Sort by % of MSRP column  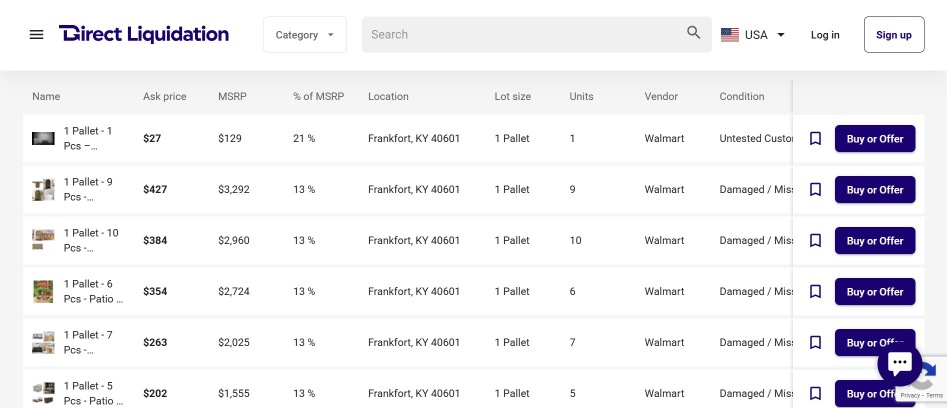[x=318, y=97]
